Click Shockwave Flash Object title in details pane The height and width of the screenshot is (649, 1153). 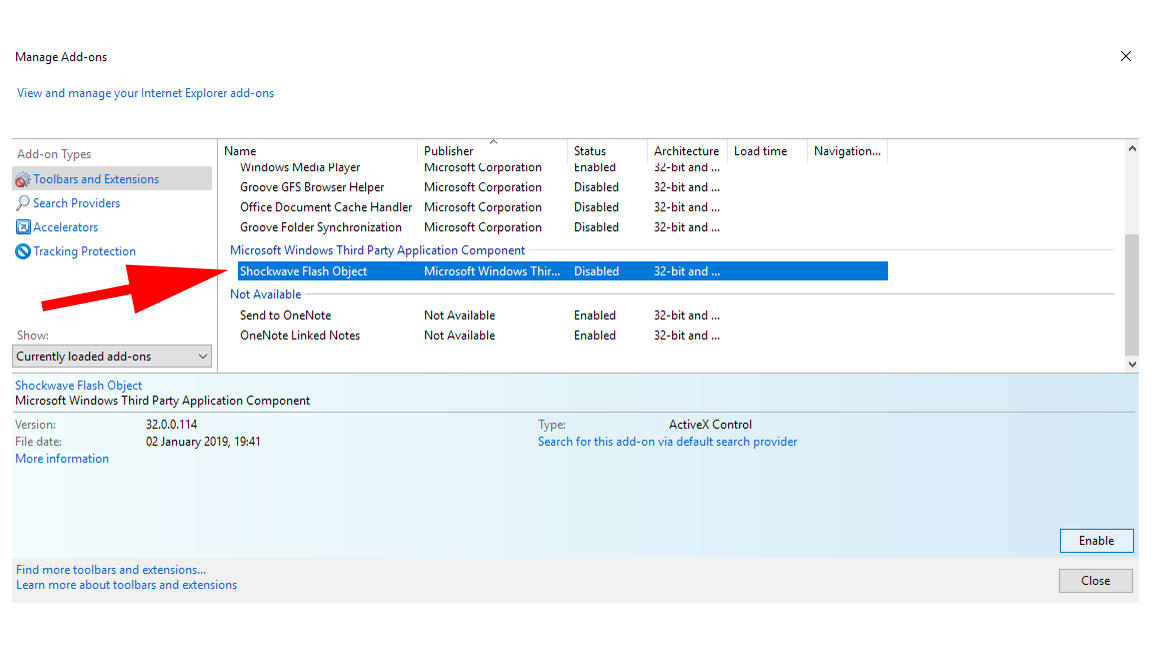point(79,385)
